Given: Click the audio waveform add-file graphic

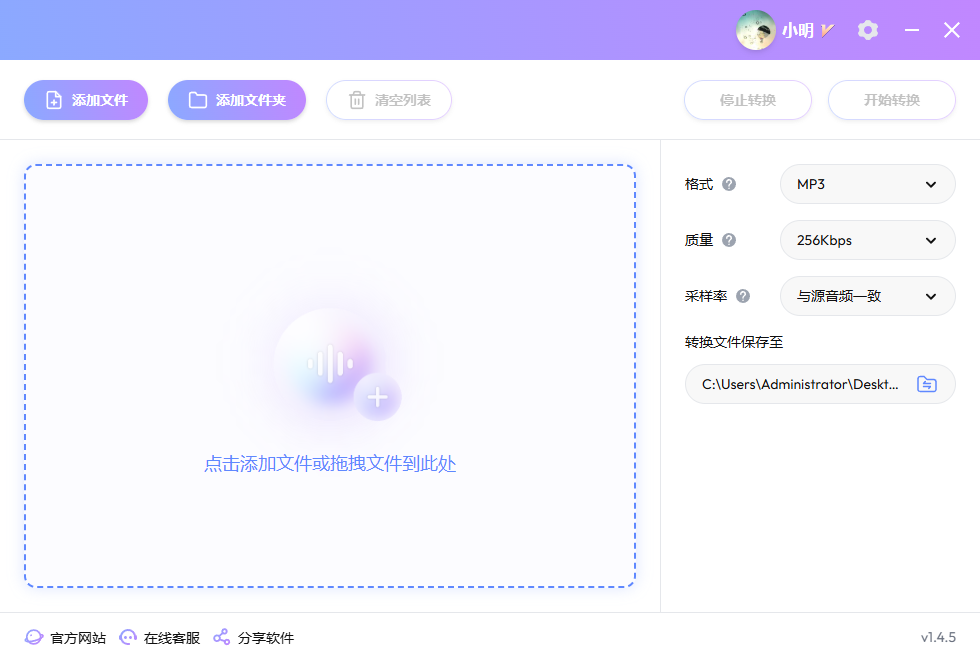Looking at the screenshot, I should pyautogui.click(x=330, y=363).
